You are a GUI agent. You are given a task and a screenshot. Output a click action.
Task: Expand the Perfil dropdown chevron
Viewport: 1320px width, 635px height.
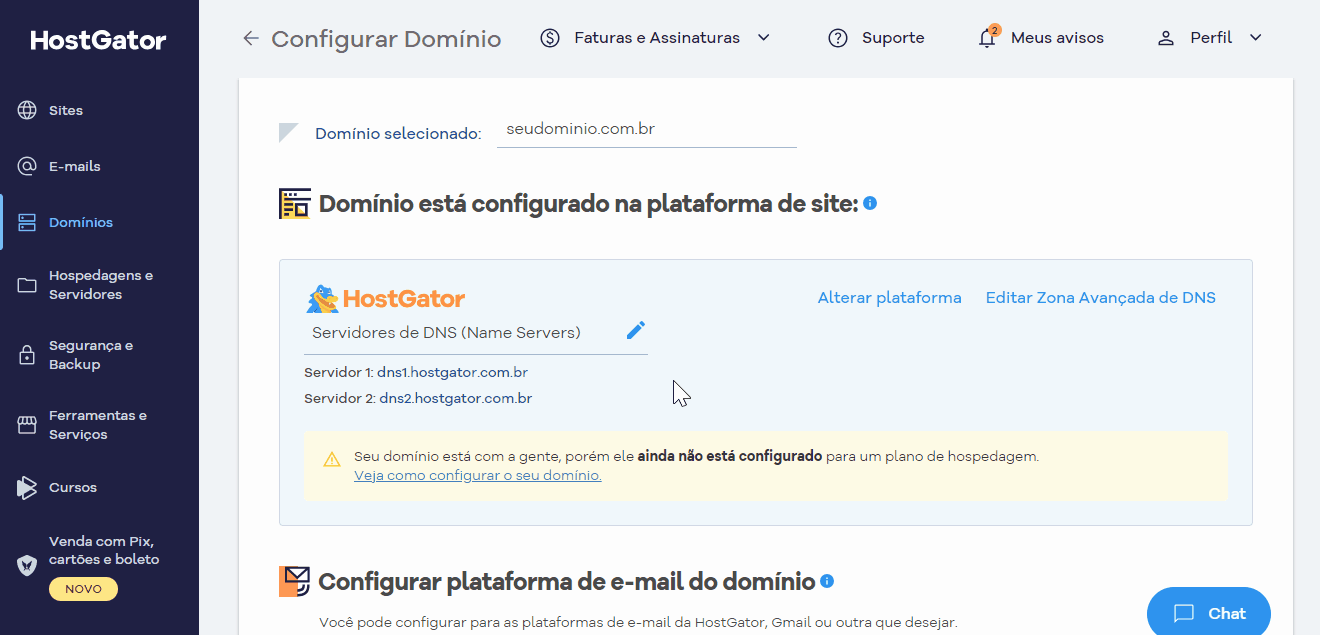pos(1256,38)
